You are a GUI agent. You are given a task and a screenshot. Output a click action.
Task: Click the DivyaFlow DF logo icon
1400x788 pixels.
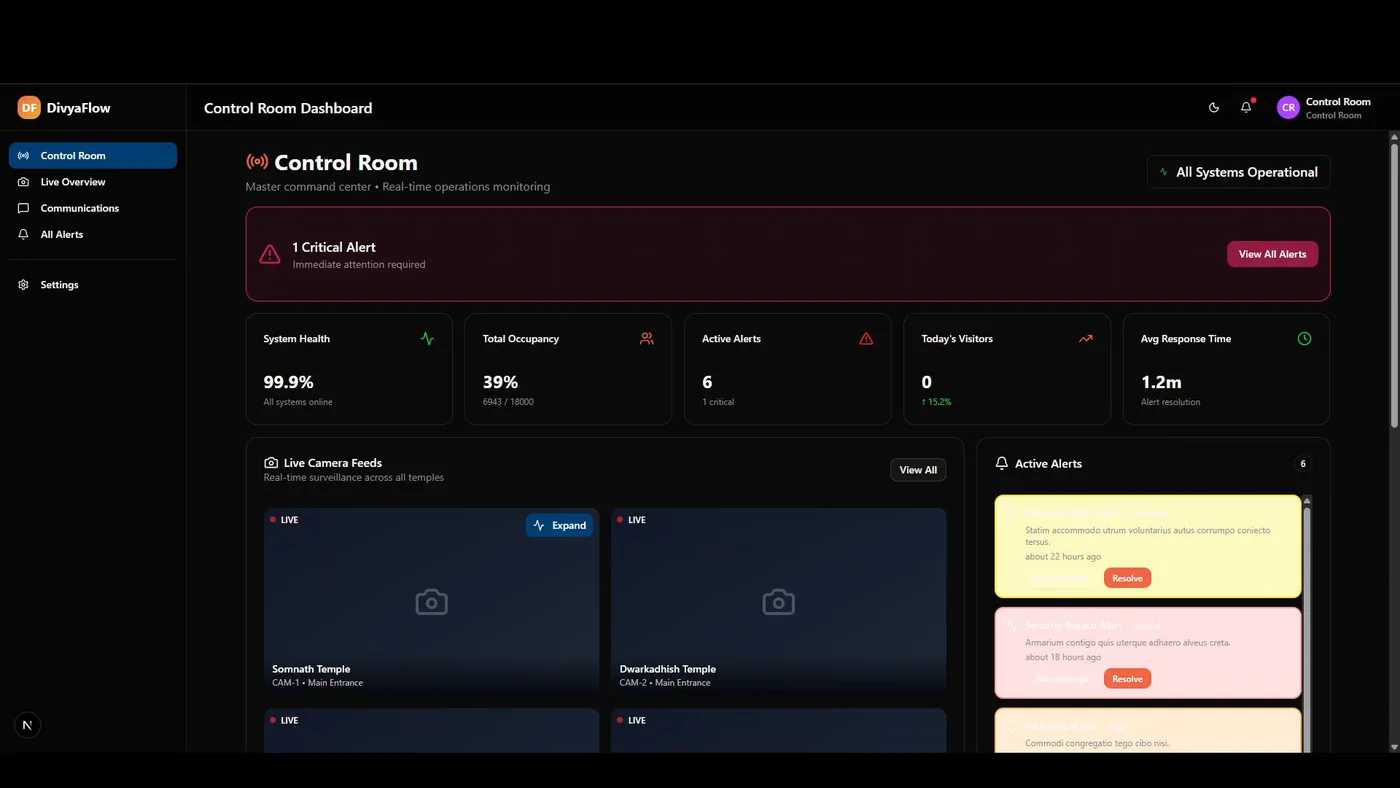[x=29, y=108]
